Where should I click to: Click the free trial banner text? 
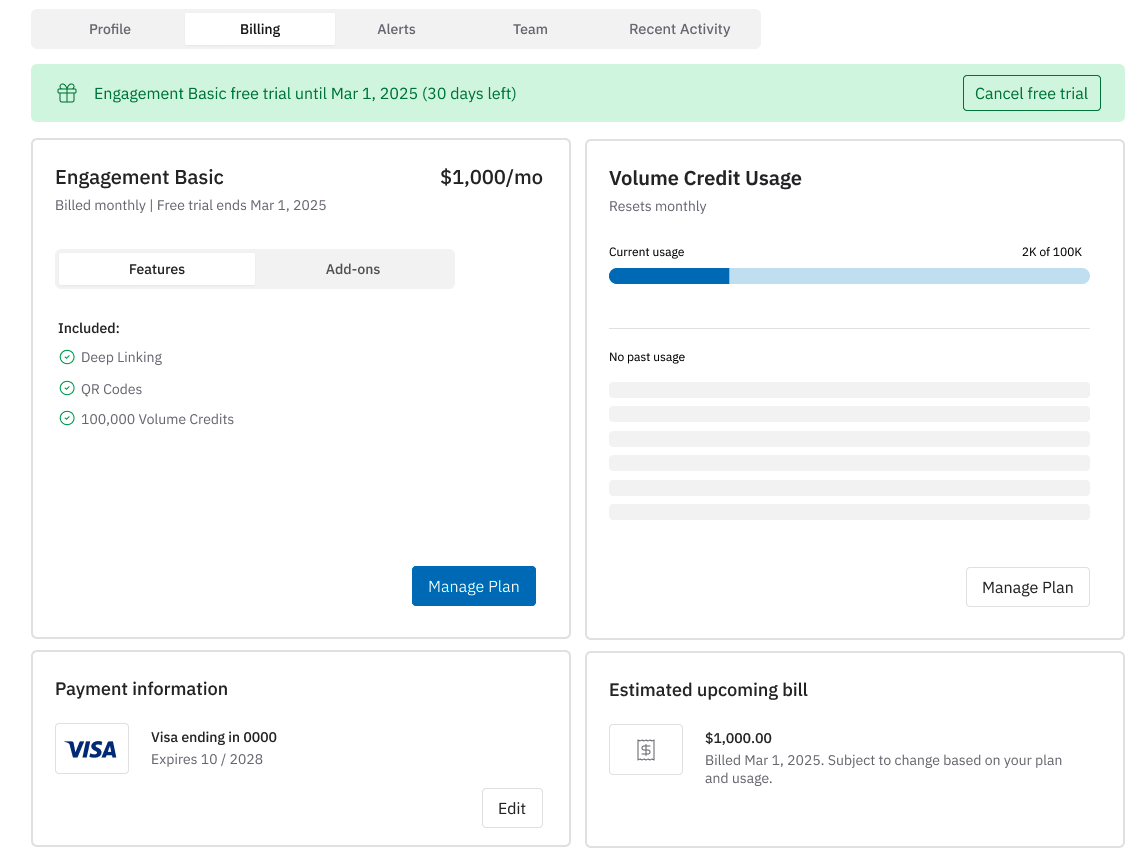305,94
